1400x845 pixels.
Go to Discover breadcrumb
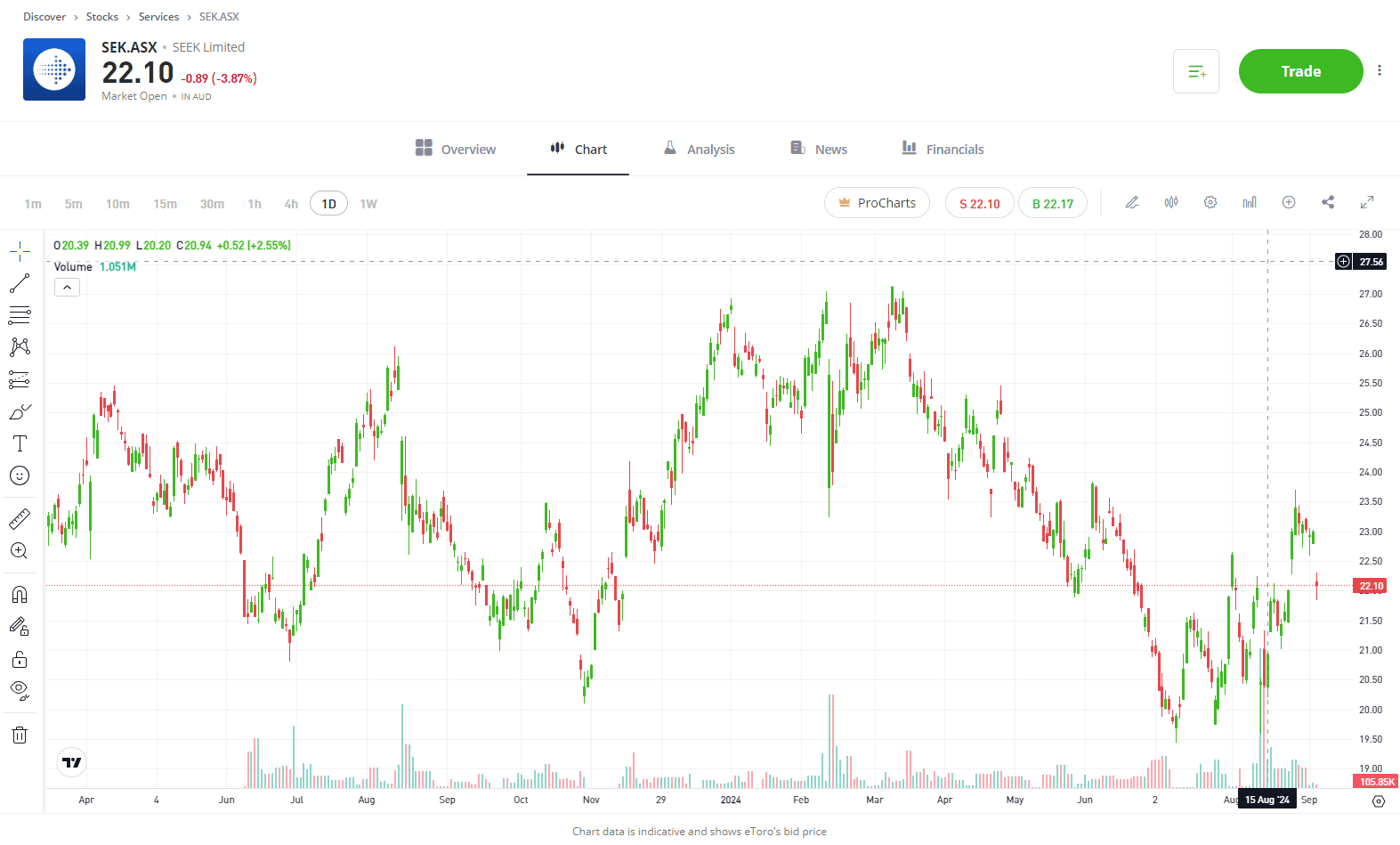[x=45, y=17]
